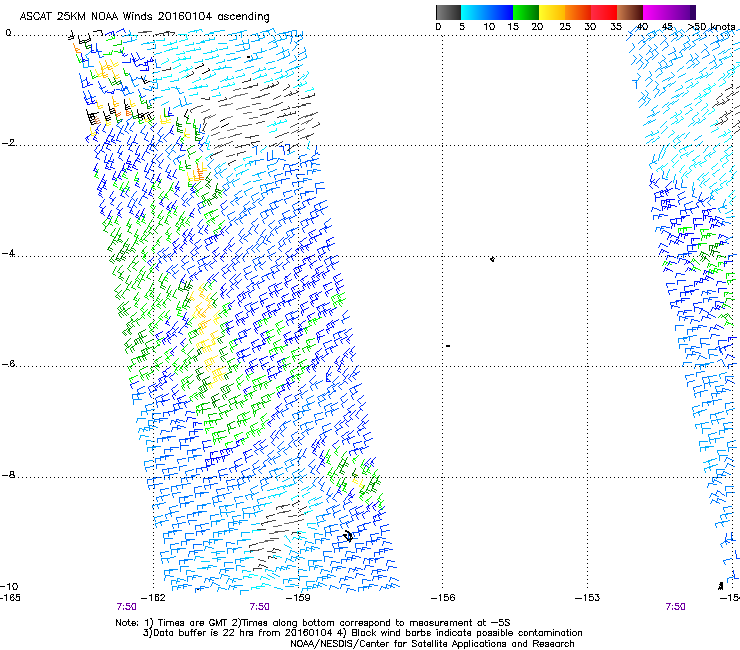The image size is (740, 650).
Task: Click the '-156' longitude axis label
Action: point(443,598)
